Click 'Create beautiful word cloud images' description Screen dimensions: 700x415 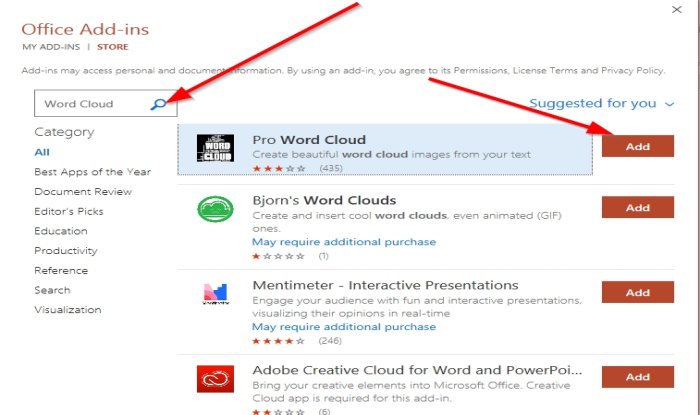click(x=391, y=155)
